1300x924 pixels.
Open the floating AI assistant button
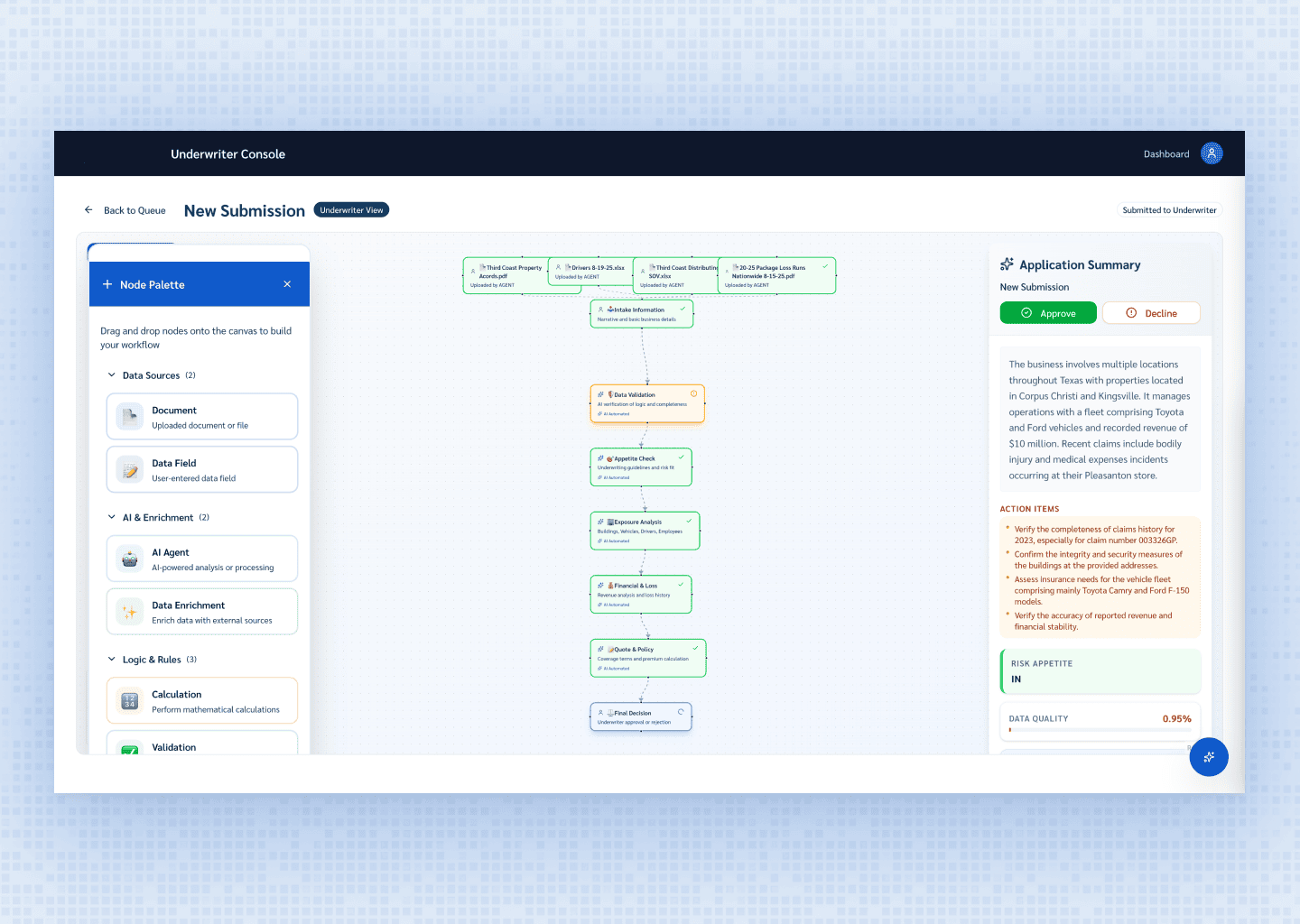tap(1208, 757)
